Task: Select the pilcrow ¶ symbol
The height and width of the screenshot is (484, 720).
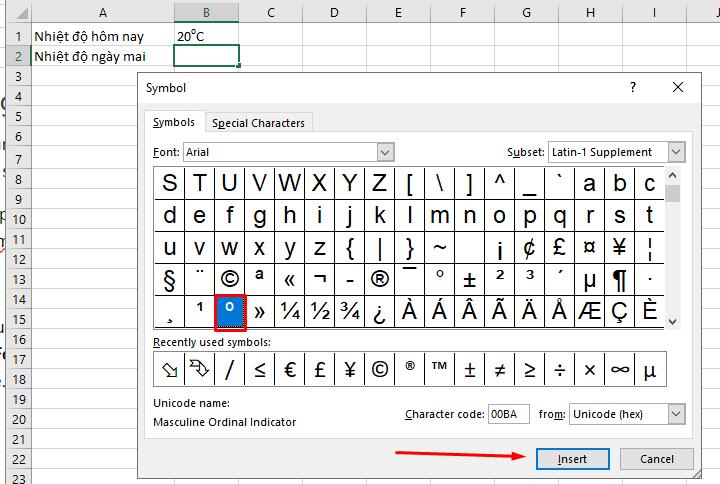Action: point(619,279)
